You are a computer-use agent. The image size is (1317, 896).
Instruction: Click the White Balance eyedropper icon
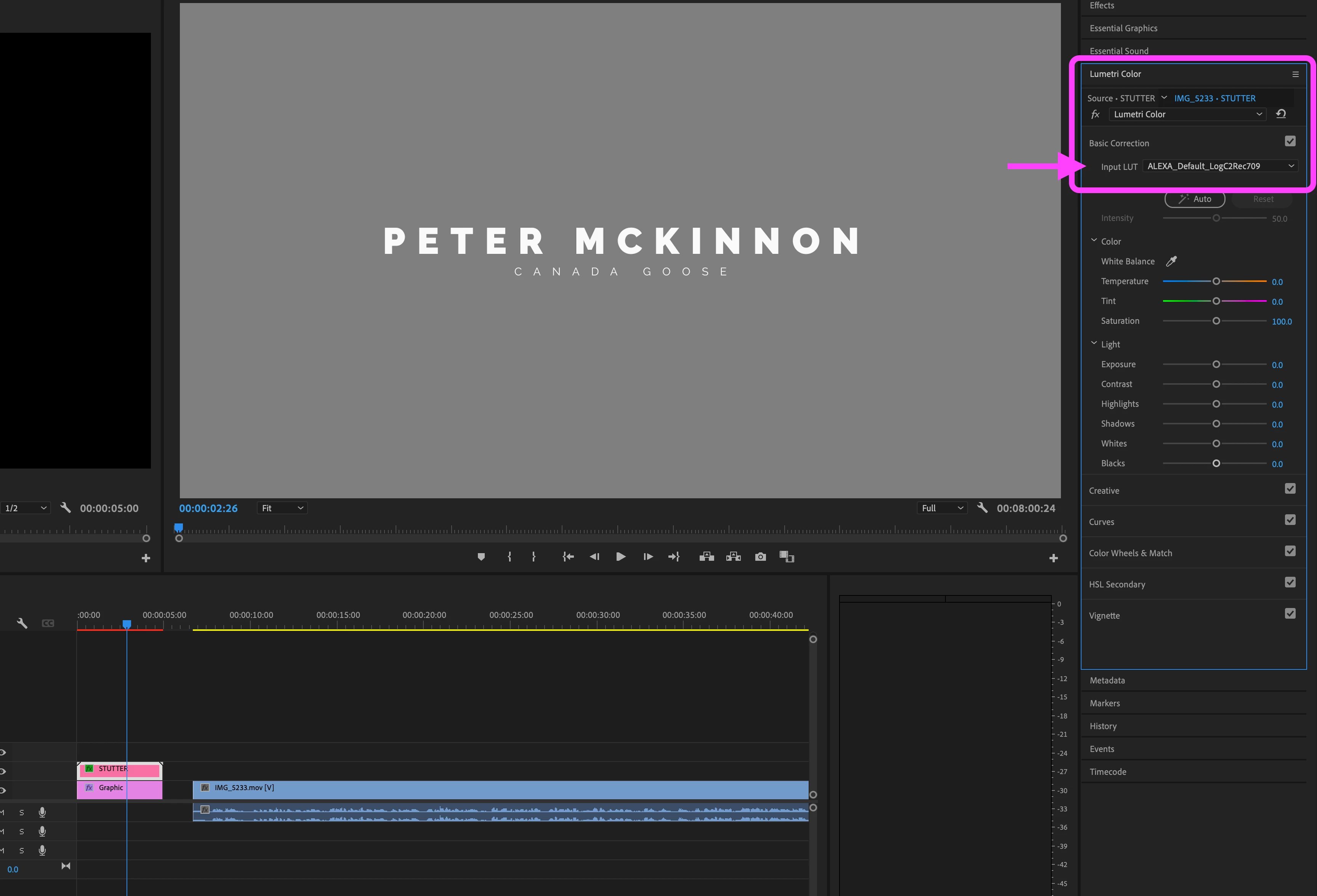[x=1171, y=261]
